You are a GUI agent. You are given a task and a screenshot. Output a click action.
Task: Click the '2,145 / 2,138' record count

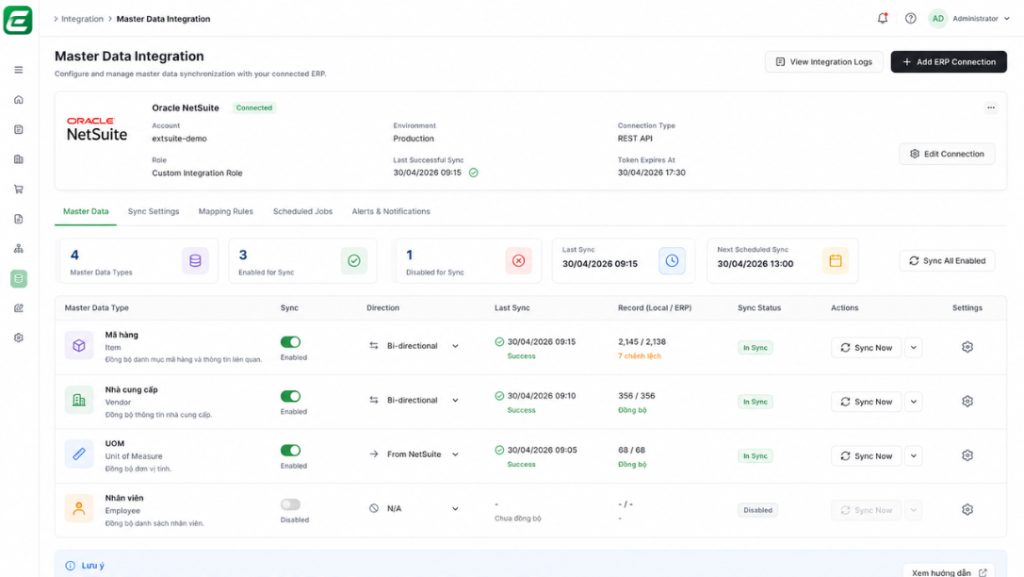click(641, 342)
